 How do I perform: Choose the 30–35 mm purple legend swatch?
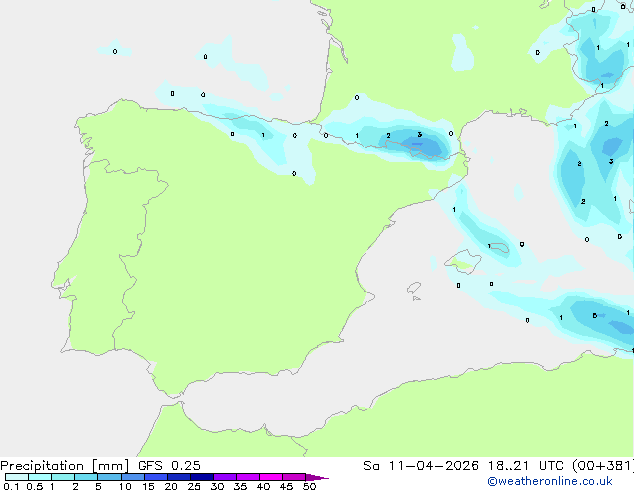coord(224,477)
